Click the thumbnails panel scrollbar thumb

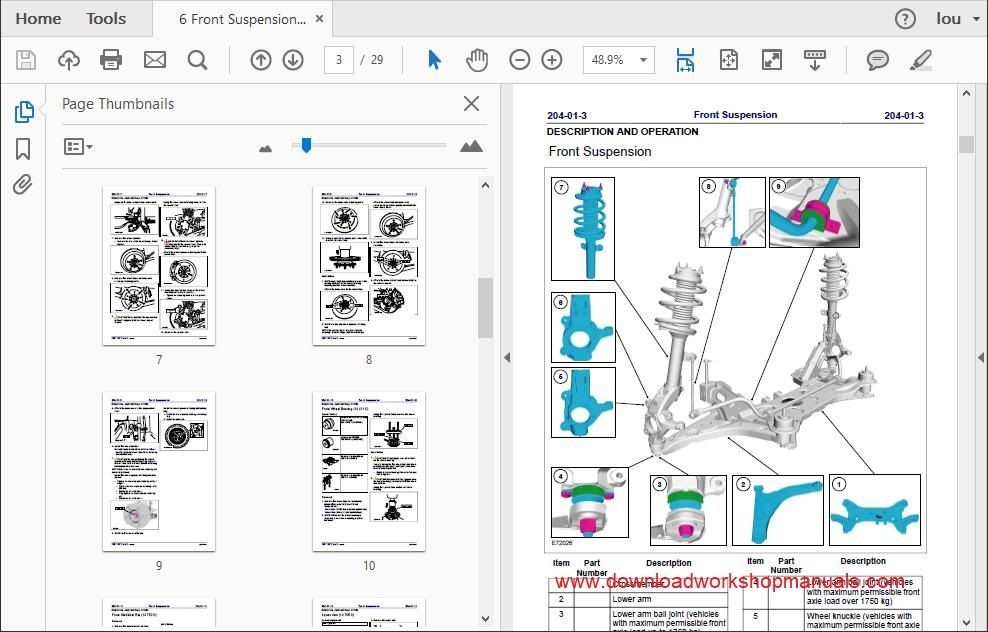tap(485, 307)
